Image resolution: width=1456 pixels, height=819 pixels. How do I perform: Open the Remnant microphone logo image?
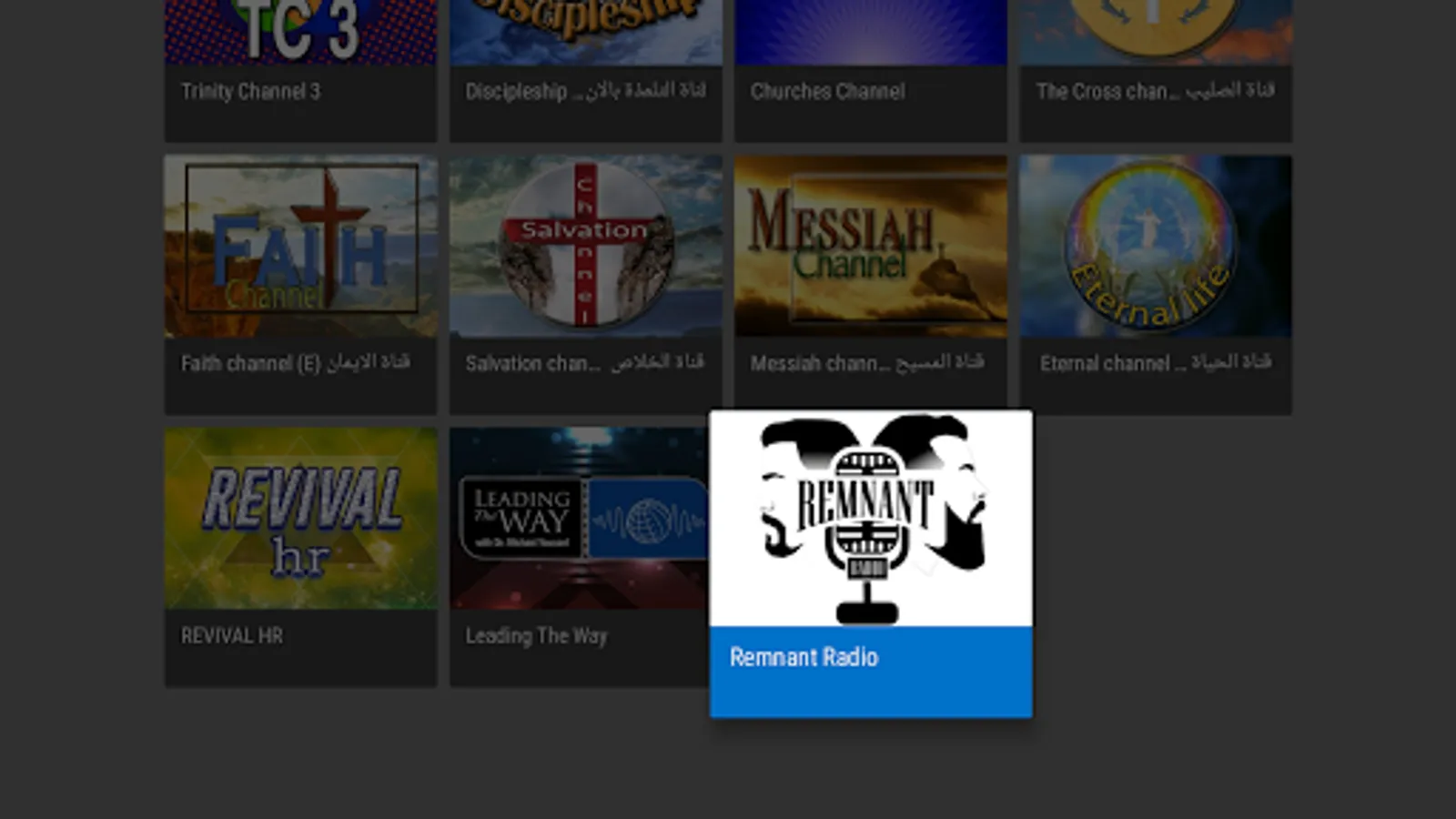click(871, 519)
